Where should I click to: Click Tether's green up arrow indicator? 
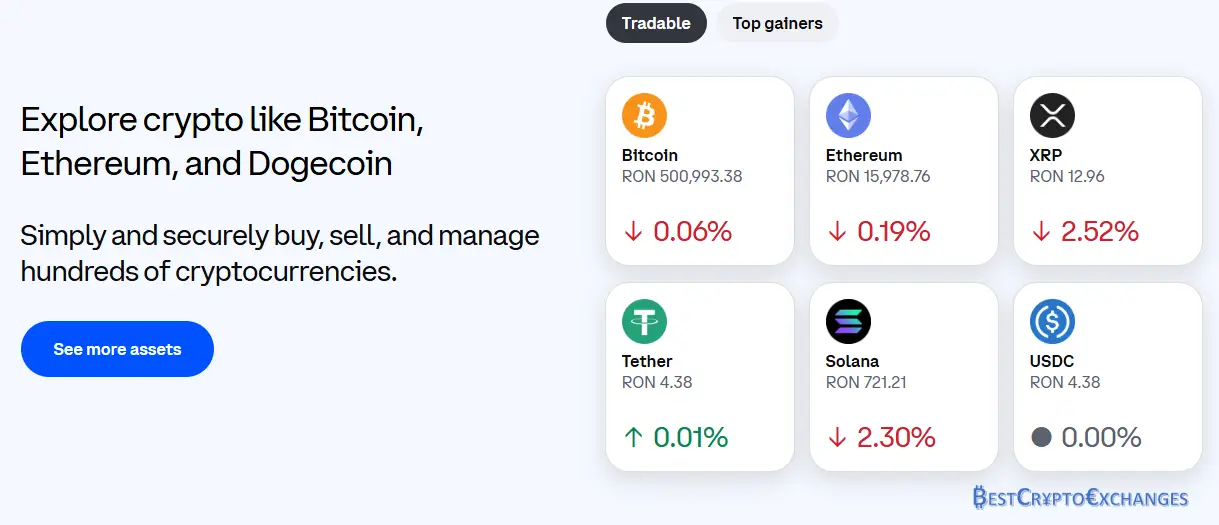(632, 438)
